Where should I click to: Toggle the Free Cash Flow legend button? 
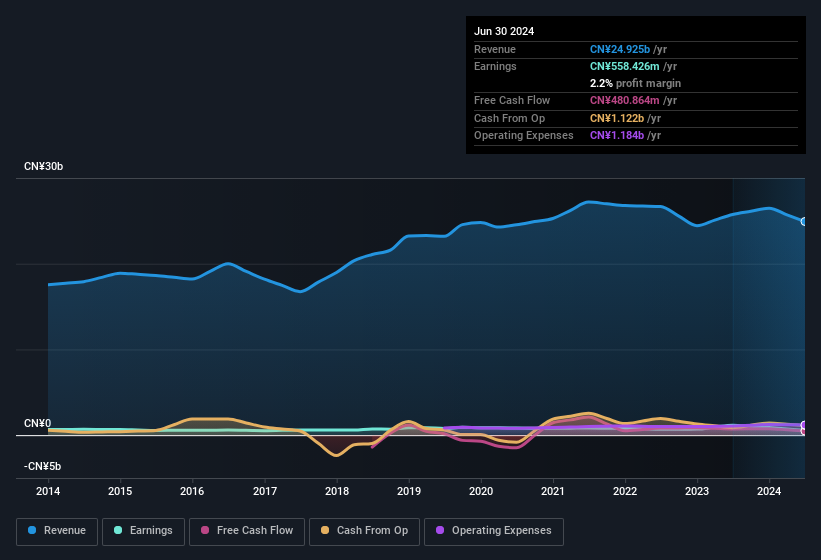pos(247,531)
